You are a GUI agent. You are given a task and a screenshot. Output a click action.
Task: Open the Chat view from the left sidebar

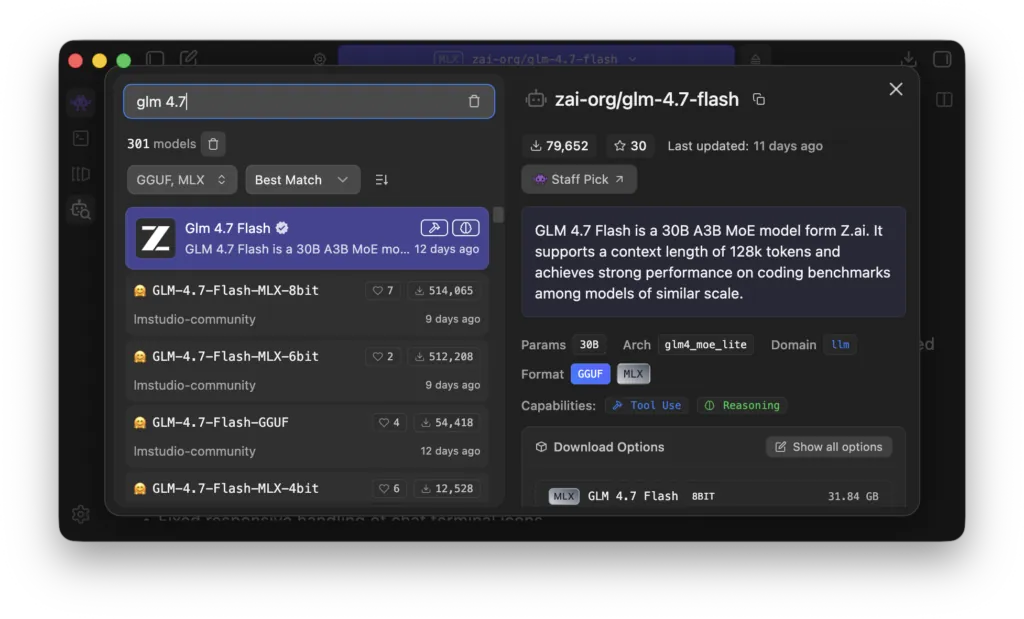coord(81,102)
